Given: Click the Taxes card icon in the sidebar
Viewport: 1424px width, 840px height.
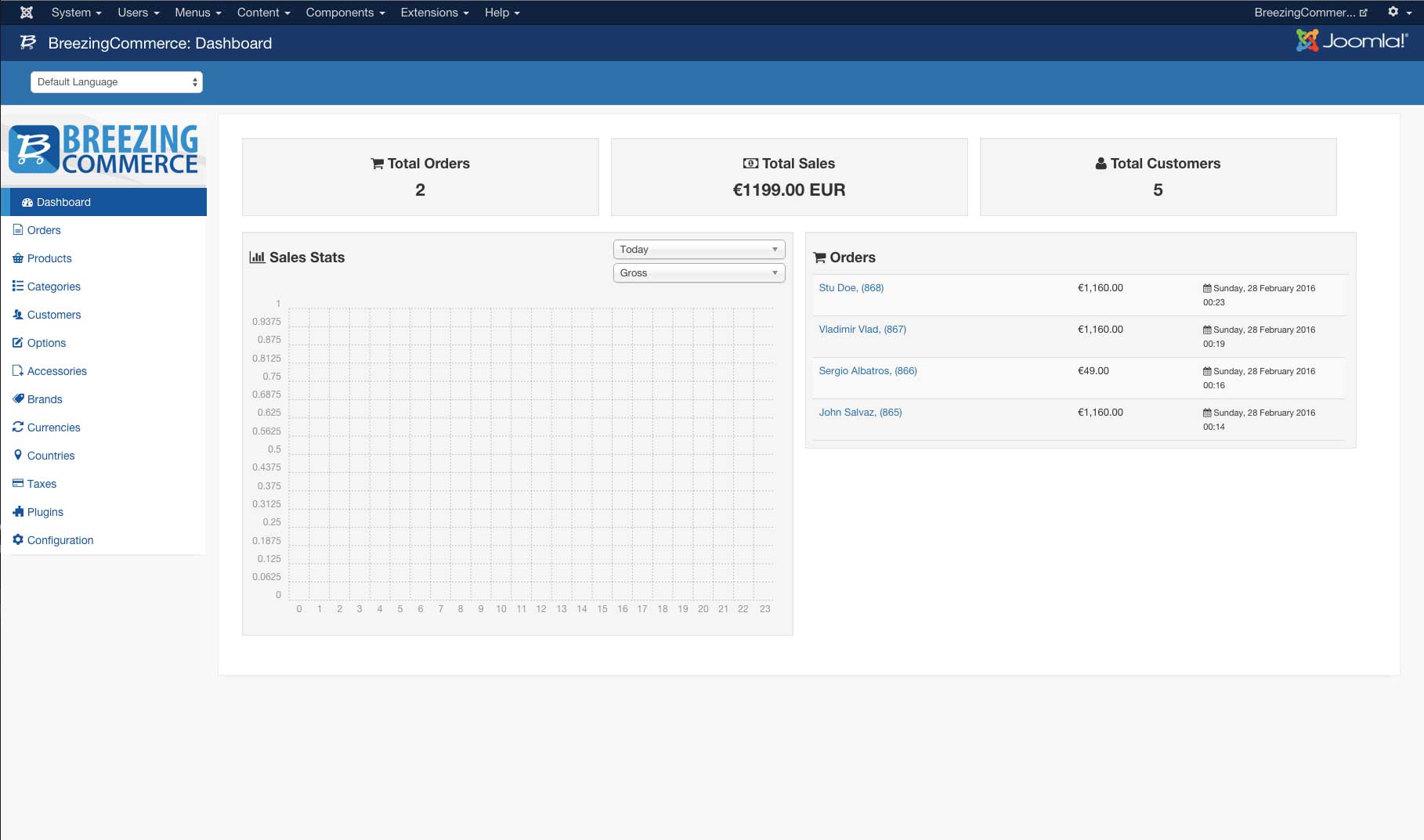Looking at the screenshot, I should 18,483.
